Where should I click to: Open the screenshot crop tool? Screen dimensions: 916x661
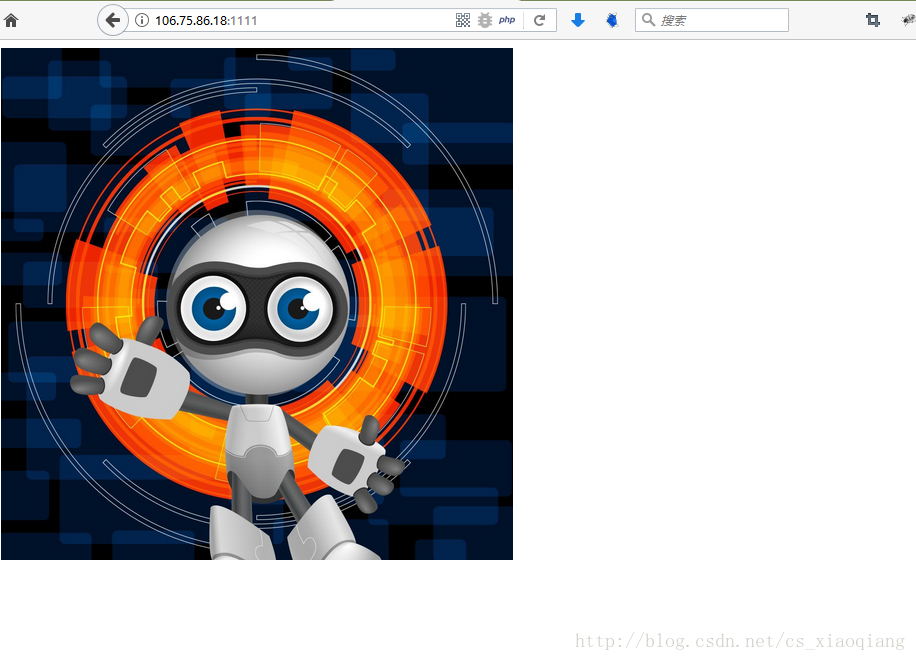click(873, 20)
